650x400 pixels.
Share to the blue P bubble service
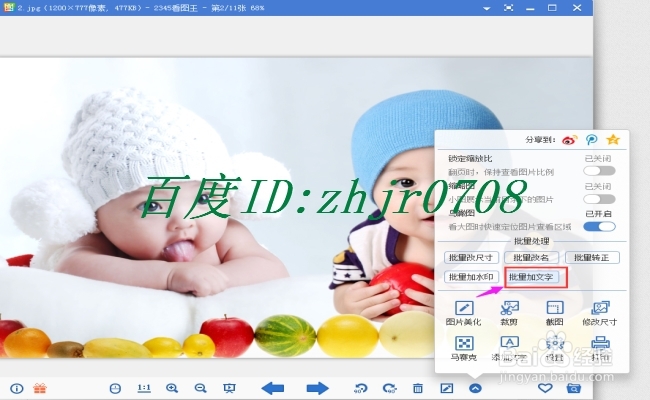pyautogui.click(x=592, y=140)
